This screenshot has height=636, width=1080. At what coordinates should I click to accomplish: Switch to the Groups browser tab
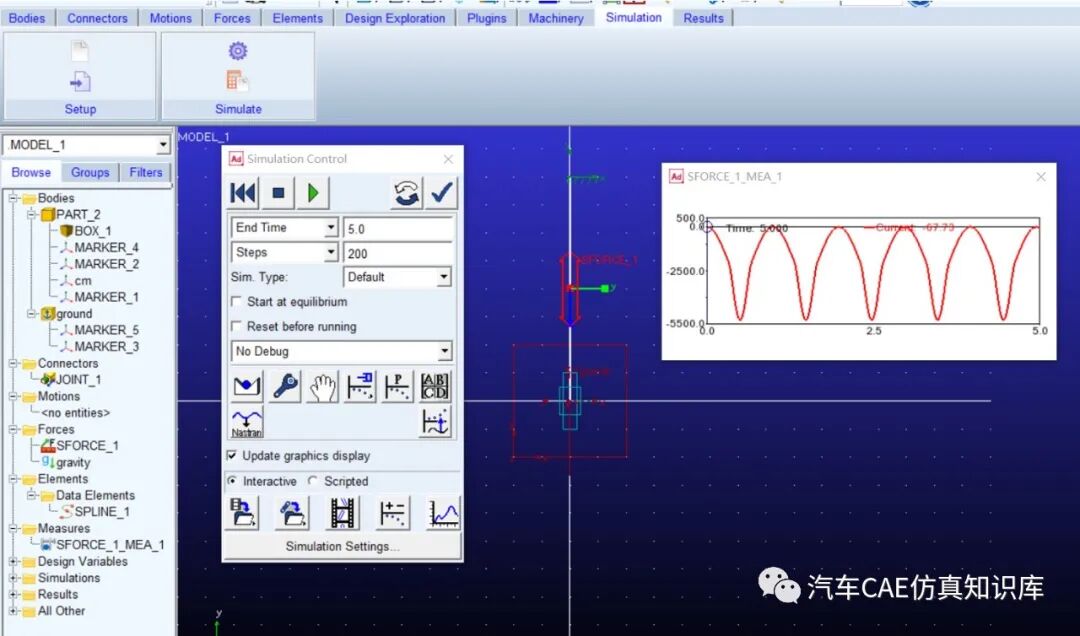click(x=90, y=172)
